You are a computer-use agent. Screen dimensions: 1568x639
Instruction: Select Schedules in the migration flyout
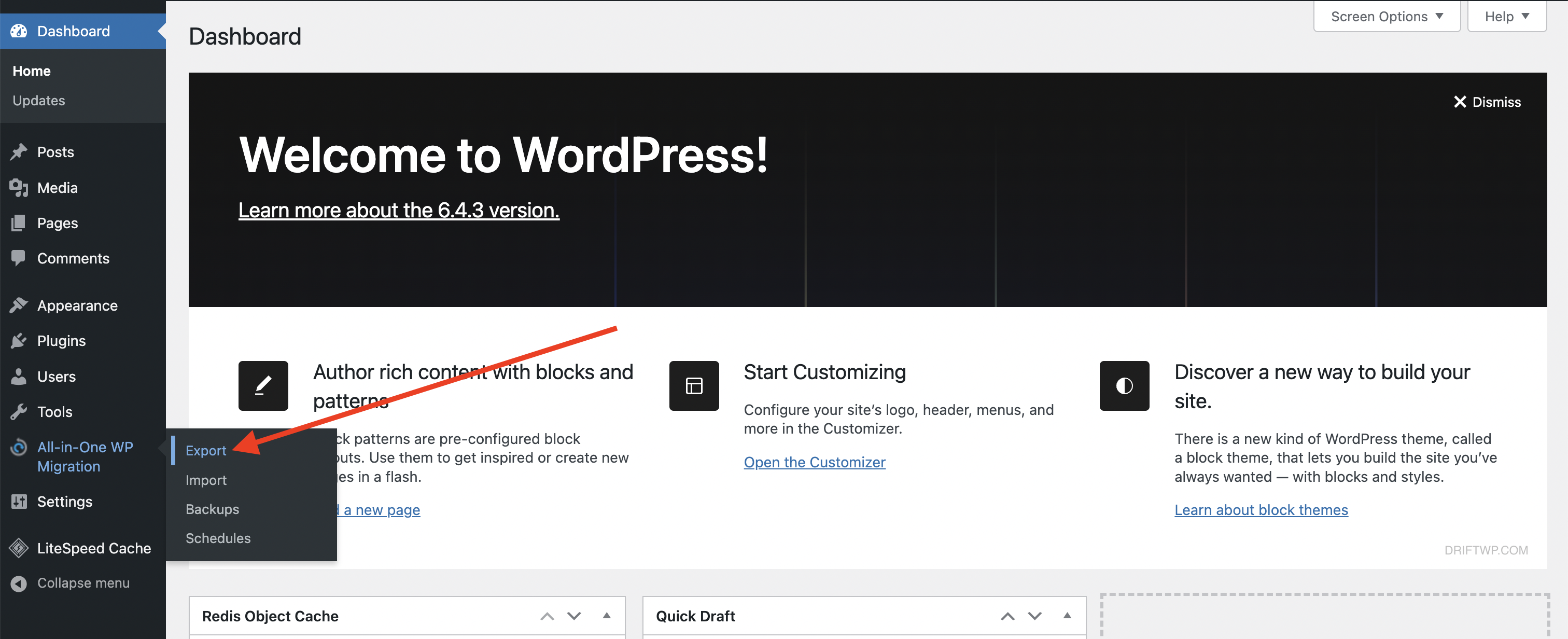pyautogui.click(x=218, y=538)
